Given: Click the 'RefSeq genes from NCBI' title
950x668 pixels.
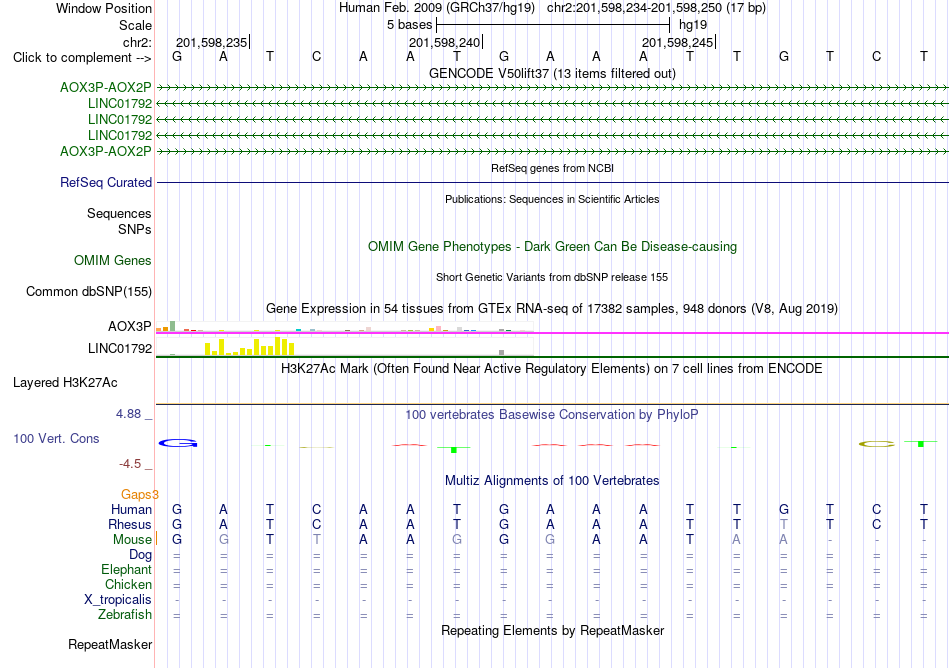Looking at the screenshot, I should 552,168.
